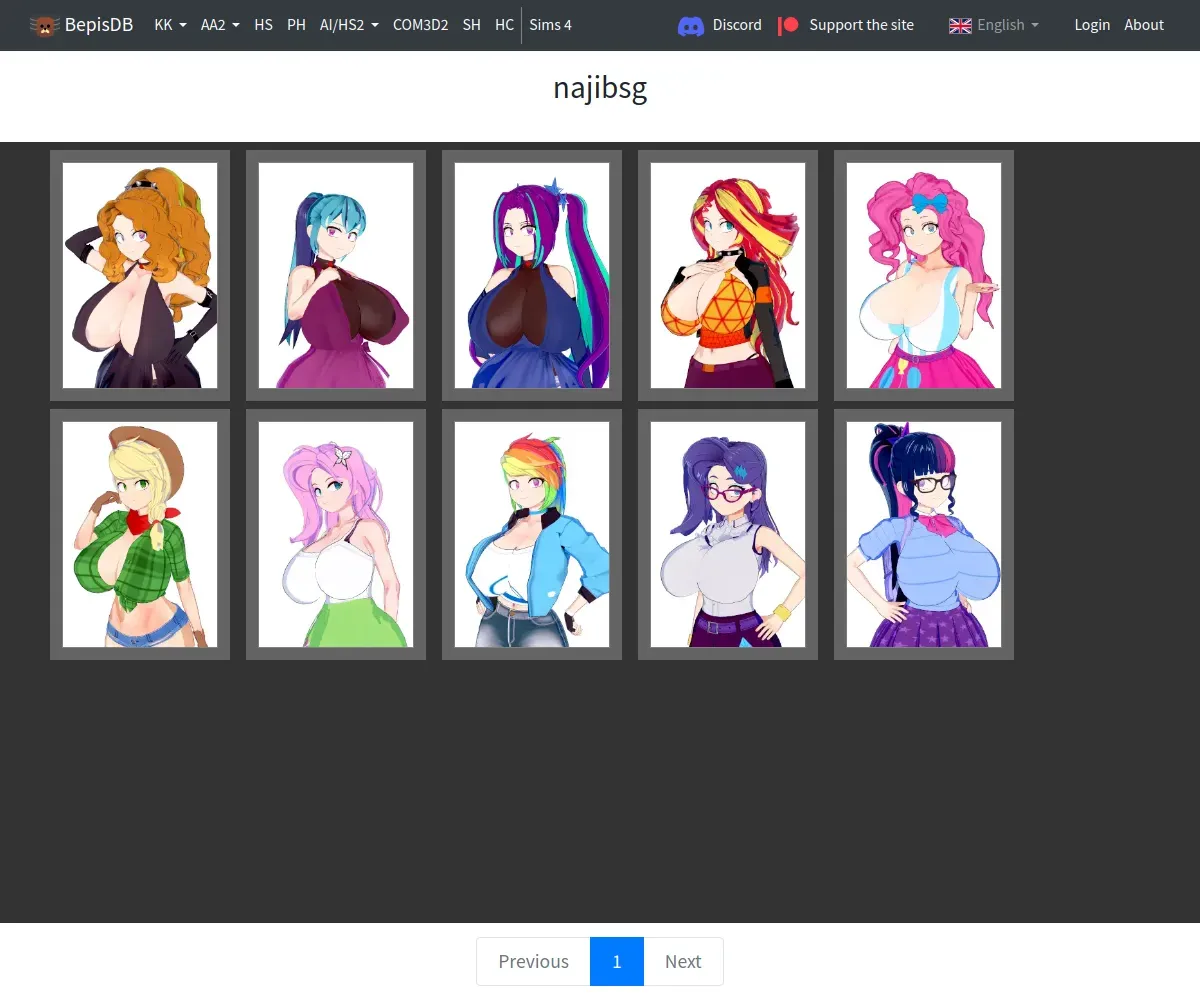Click the najibsg username heading
This screenshot has height=1000, width=1200.
click(x=600, y=89)
